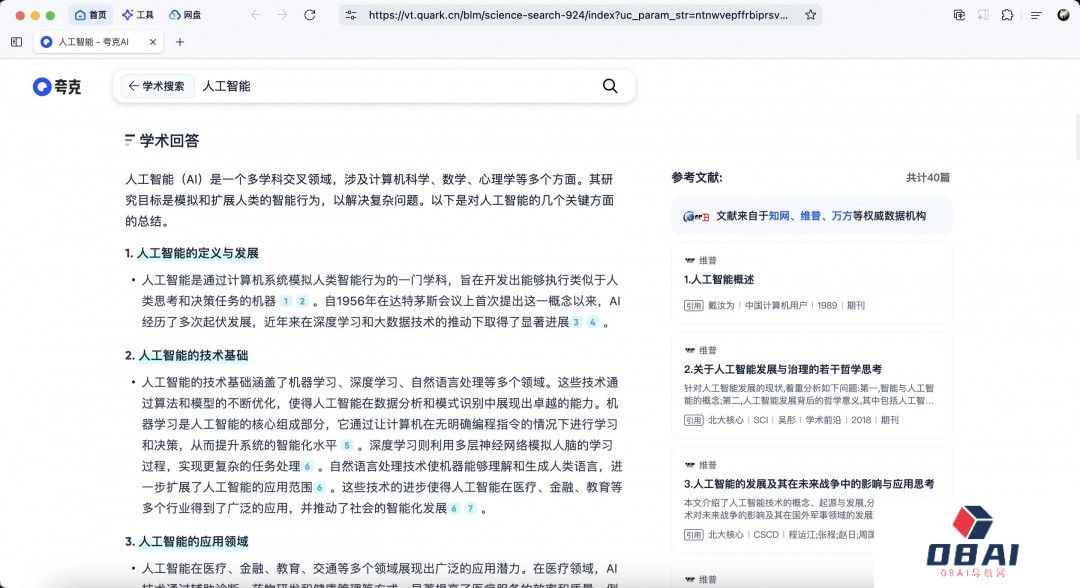The height and width of the screenshot is (588, 1080).
Task: Open the browser menu lines icon
Action: [x=1062, y=15]
